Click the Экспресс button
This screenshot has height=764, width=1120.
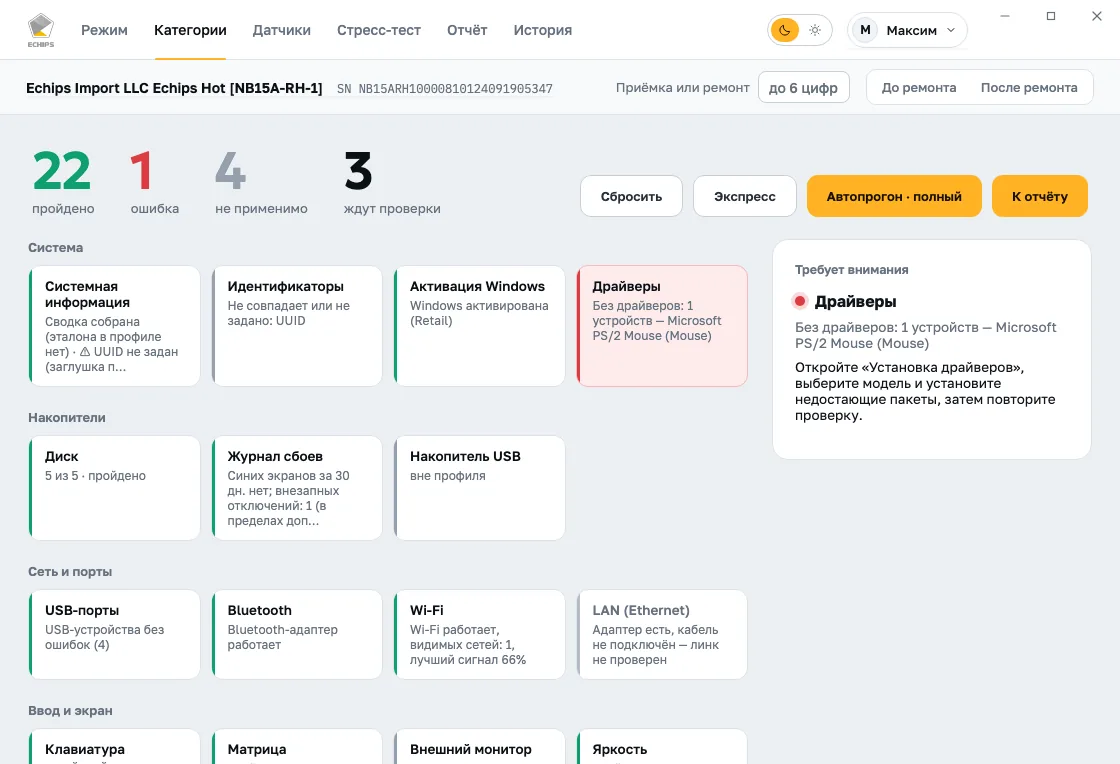pos(744,196)
